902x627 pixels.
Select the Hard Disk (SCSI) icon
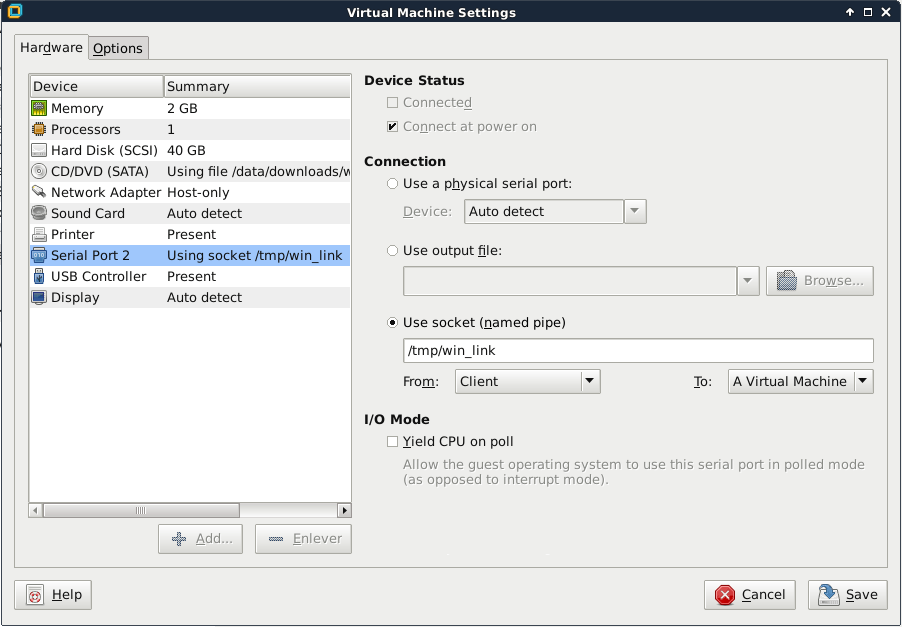[x=39, y=150]
